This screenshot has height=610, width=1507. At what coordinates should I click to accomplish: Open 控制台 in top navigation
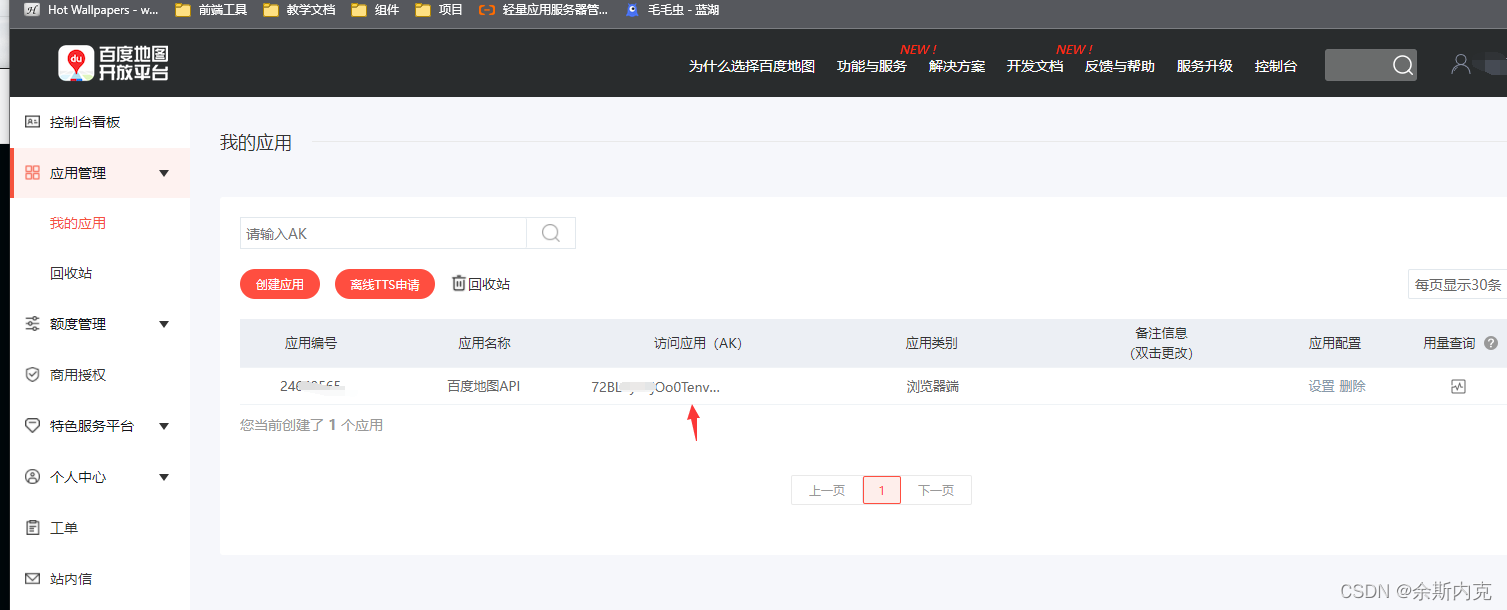(x=1276, y=66)
